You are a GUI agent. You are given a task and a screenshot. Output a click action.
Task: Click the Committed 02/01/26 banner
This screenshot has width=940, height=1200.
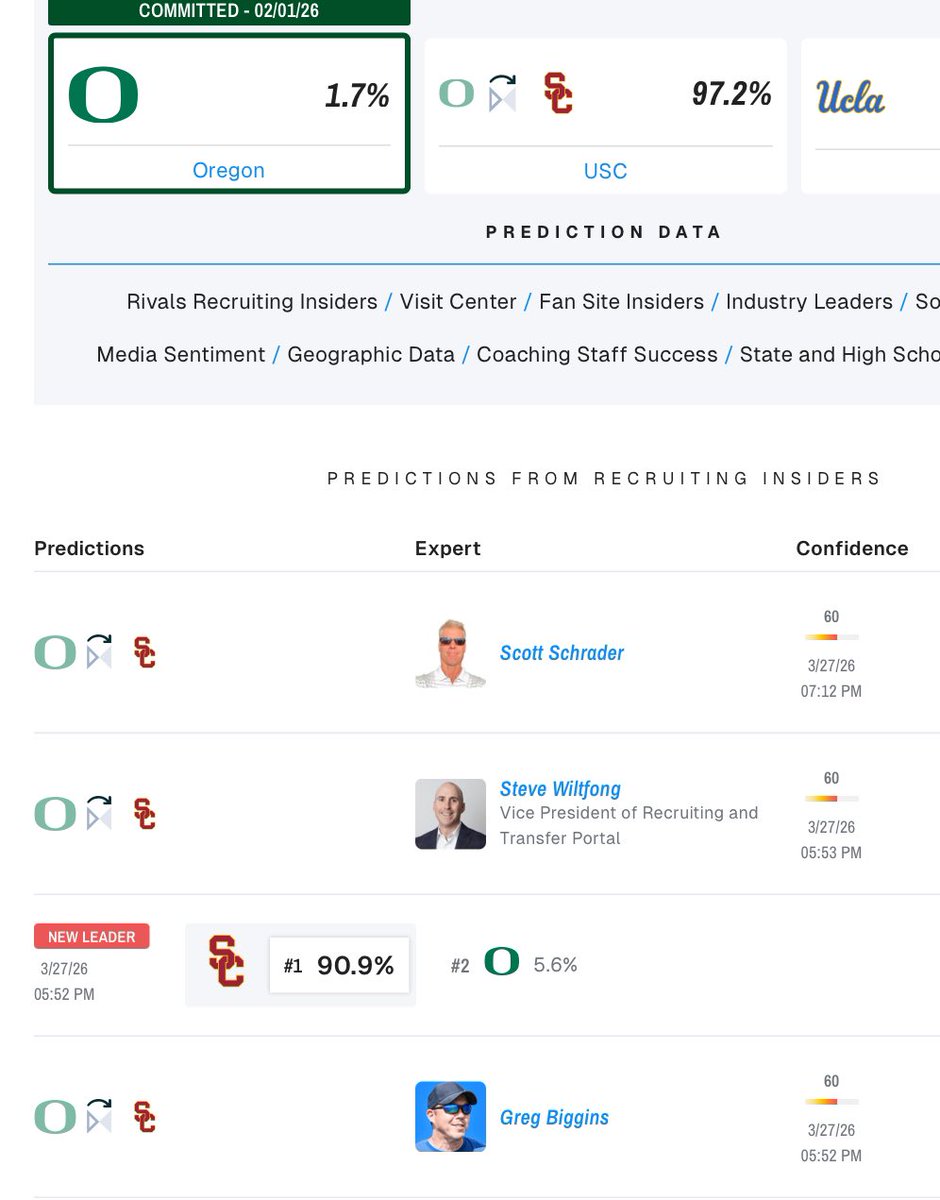pos(229,11)
